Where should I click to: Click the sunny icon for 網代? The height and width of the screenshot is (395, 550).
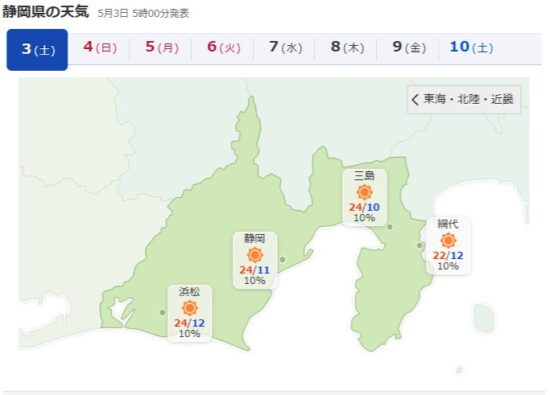coord(448,241)
